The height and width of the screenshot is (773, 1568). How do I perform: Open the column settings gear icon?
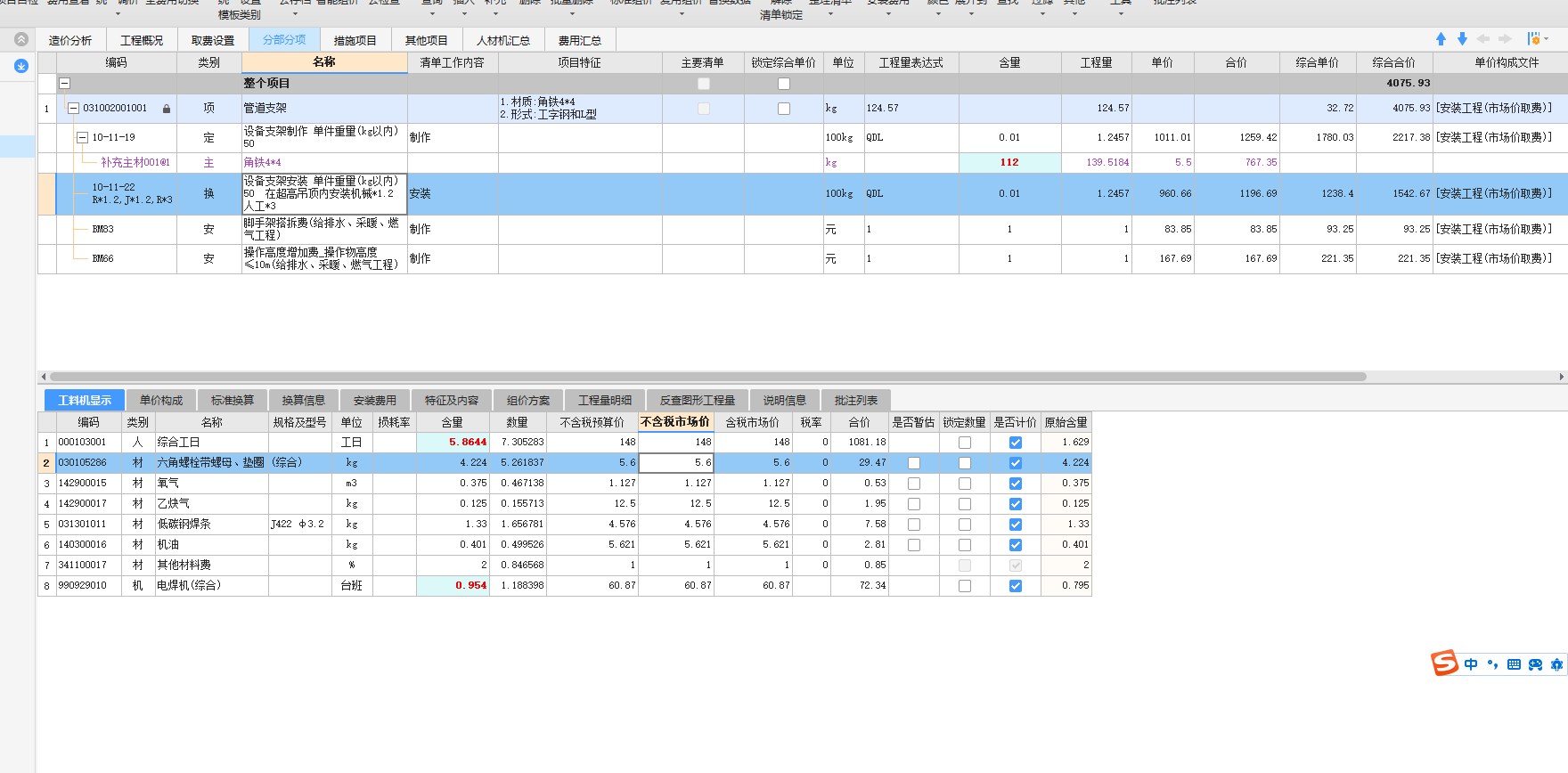pyautogui.click(x=1533, y=39)
